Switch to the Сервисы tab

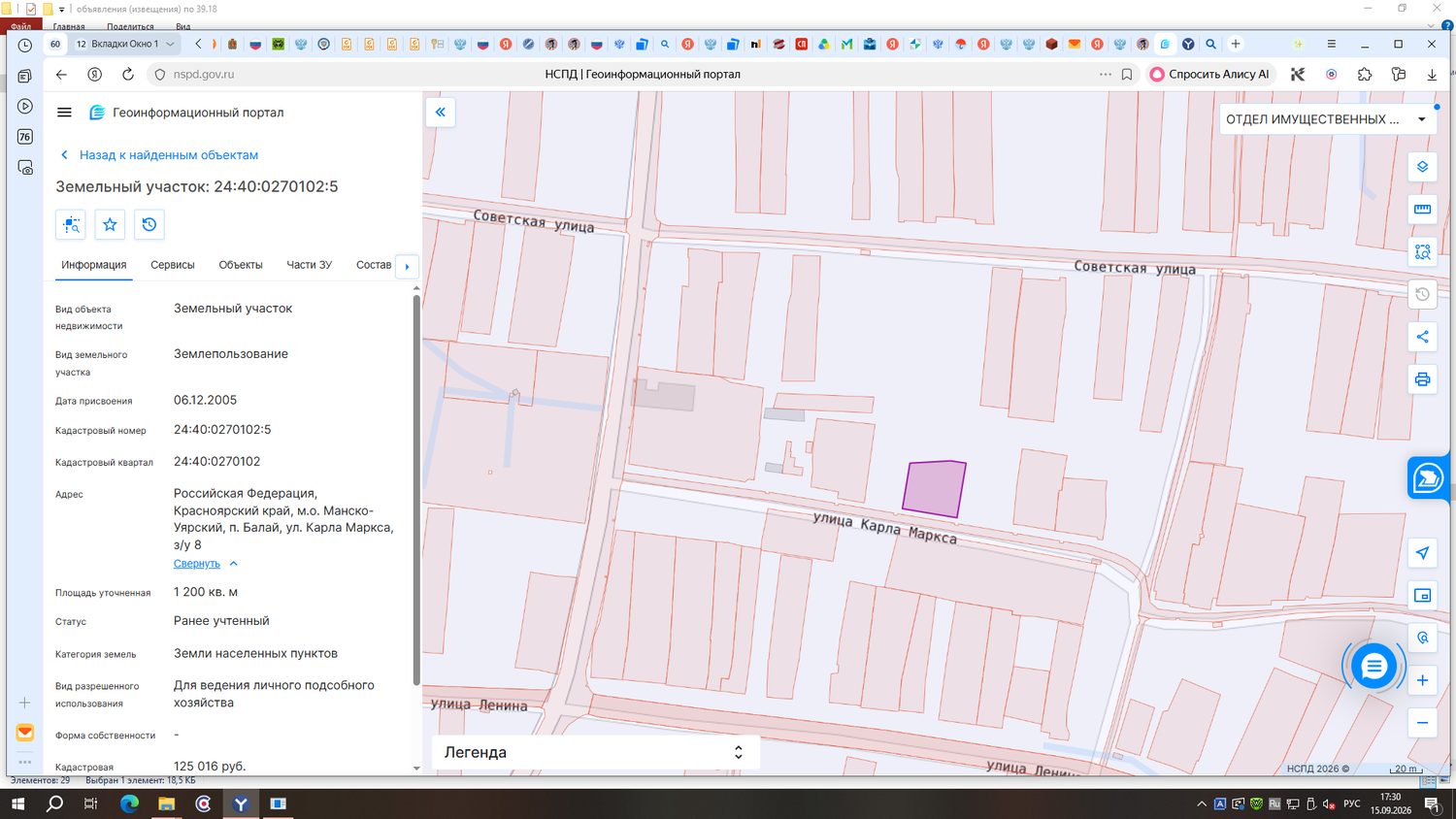[x=172, y=265]
